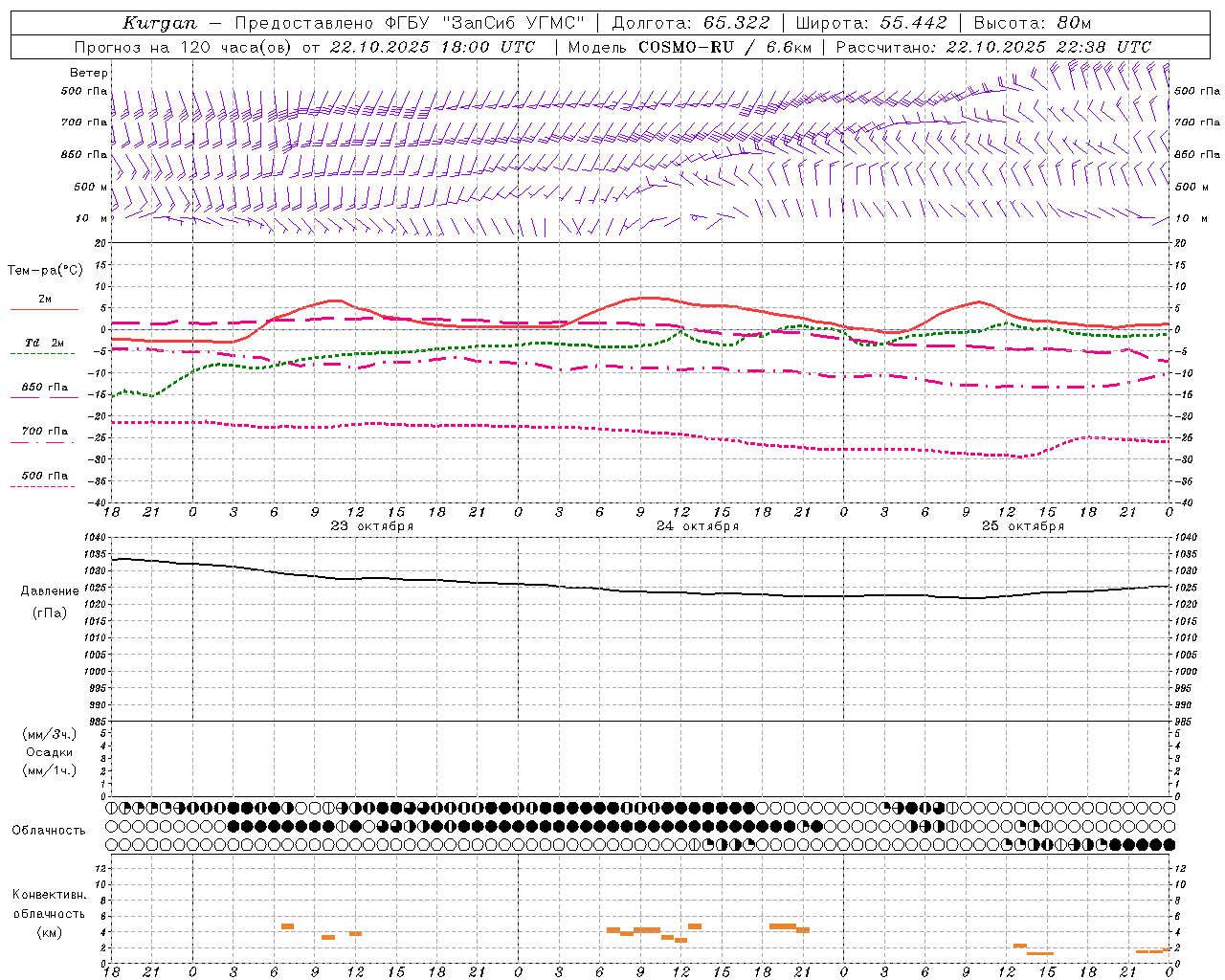Click the Осадки precipitation label
Image resolution: width=1225 pixels, height=980 pixels.
pyautogui.click(x=50, y=752)
